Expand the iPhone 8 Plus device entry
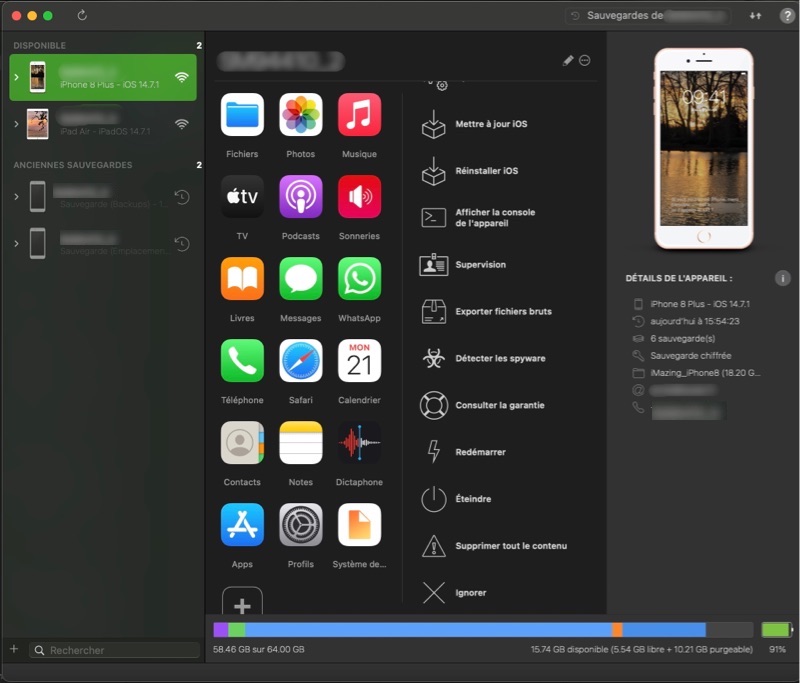This screenshot has width=800, height=683. (16, 77)
